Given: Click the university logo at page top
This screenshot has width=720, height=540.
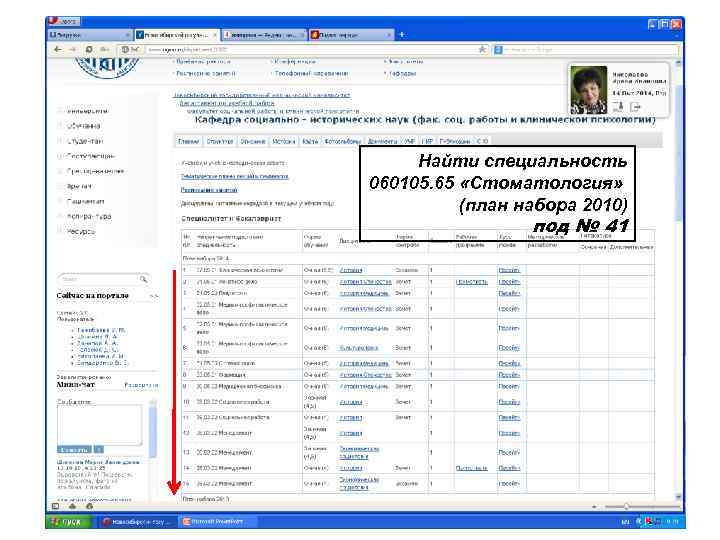Looking at the screenshot, I should click(x=107, y=67).
